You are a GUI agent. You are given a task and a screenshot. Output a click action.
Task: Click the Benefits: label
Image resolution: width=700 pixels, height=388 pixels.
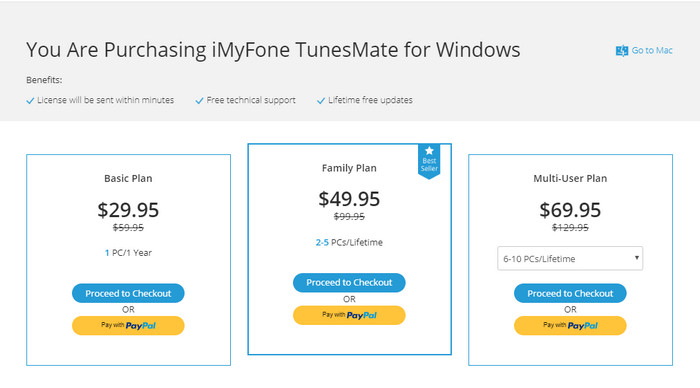(x=44, y=80)
